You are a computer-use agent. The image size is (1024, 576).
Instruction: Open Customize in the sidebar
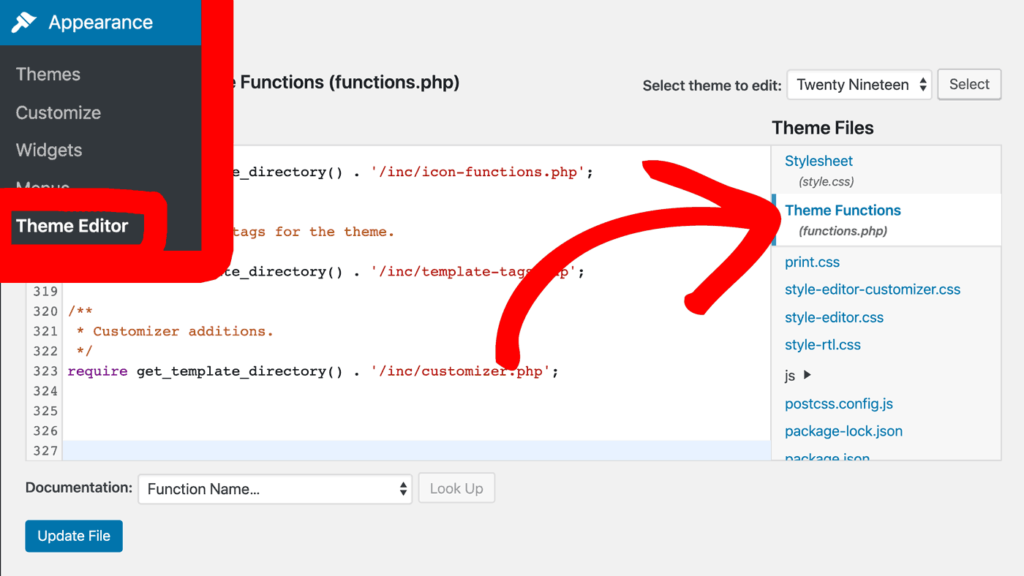point(58,113)
